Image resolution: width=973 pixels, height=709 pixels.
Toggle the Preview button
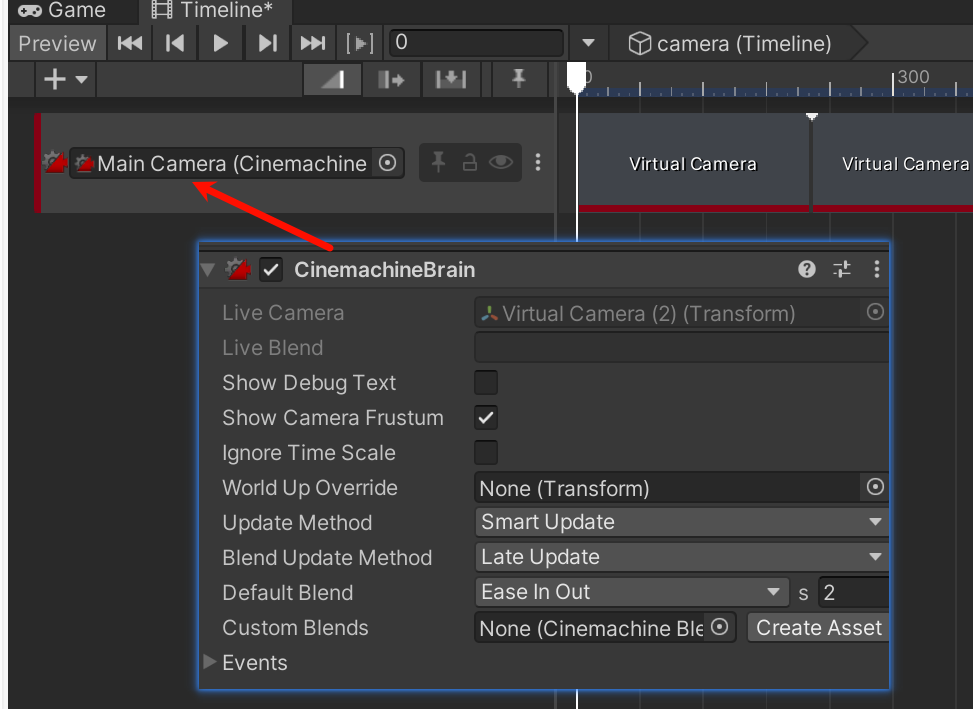click(x=57, y=43)
